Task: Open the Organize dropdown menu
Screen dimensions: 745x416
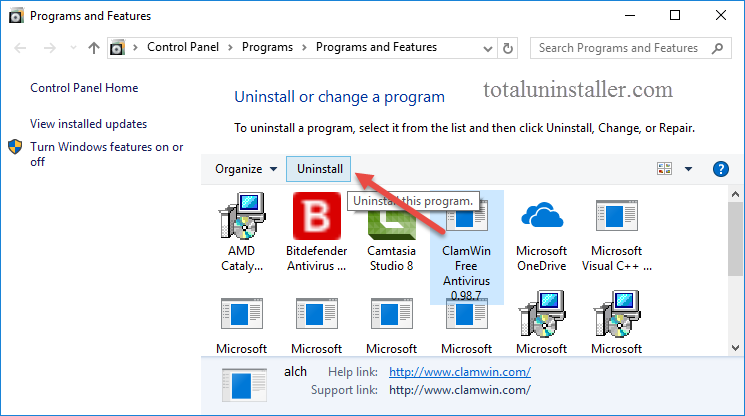Action: coord(246,169)
